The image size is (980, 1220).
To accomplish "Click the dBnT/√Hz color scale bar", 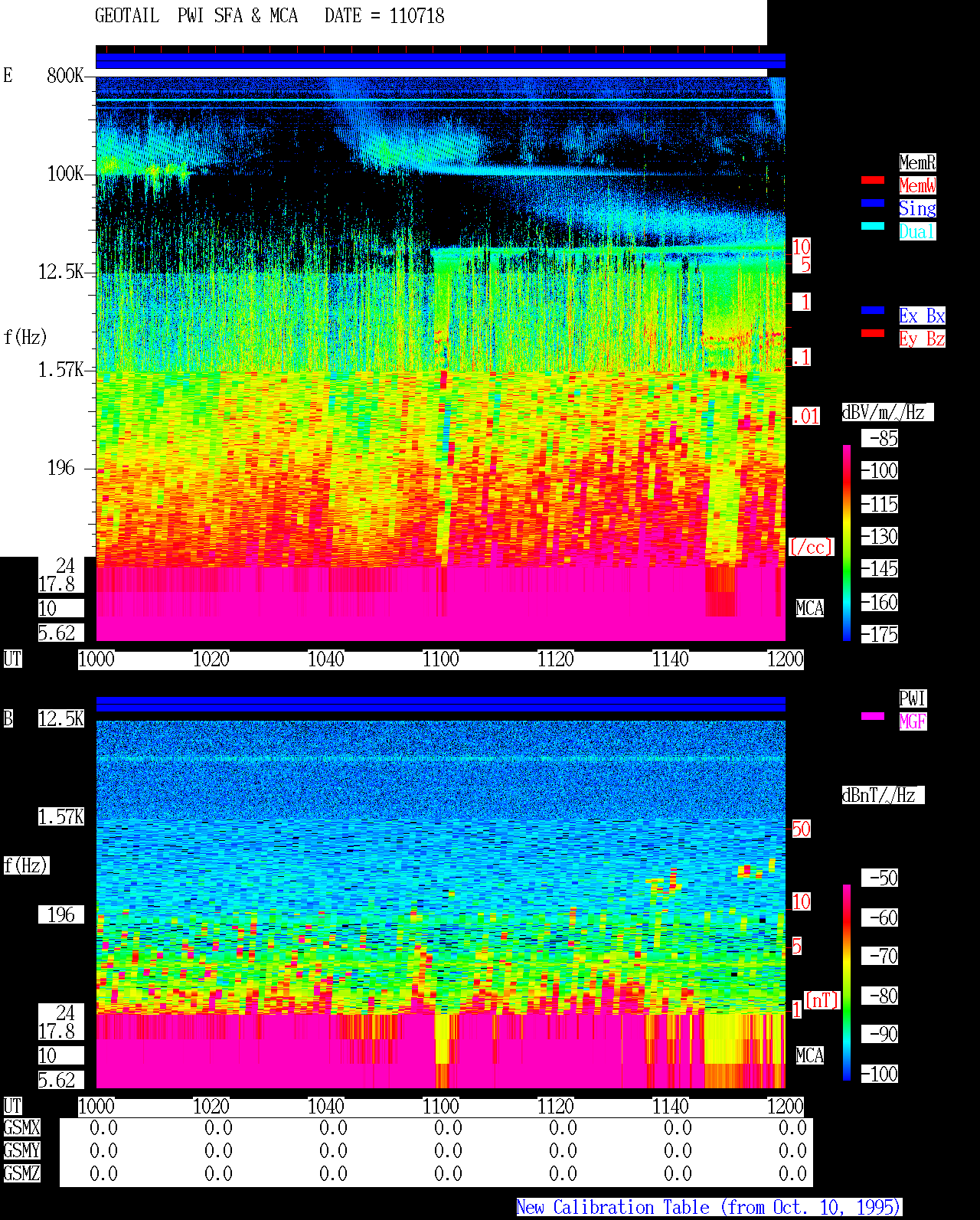I will (847, 983).
